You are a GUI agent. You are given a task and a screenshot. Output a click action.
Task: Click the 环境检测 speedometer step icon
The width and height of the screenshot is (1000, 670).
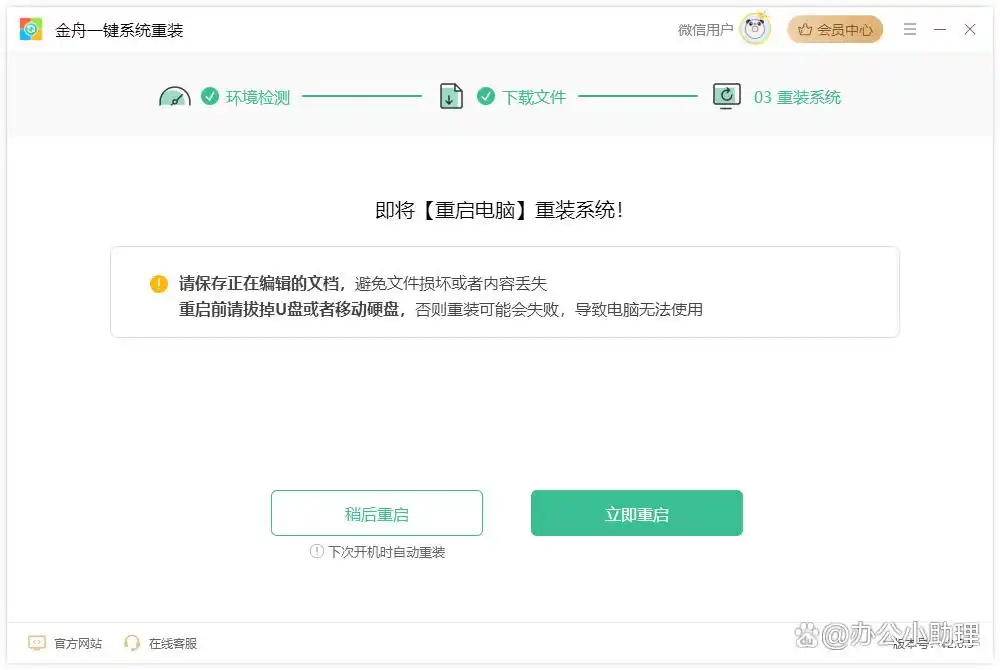click(x=174, y=95)
